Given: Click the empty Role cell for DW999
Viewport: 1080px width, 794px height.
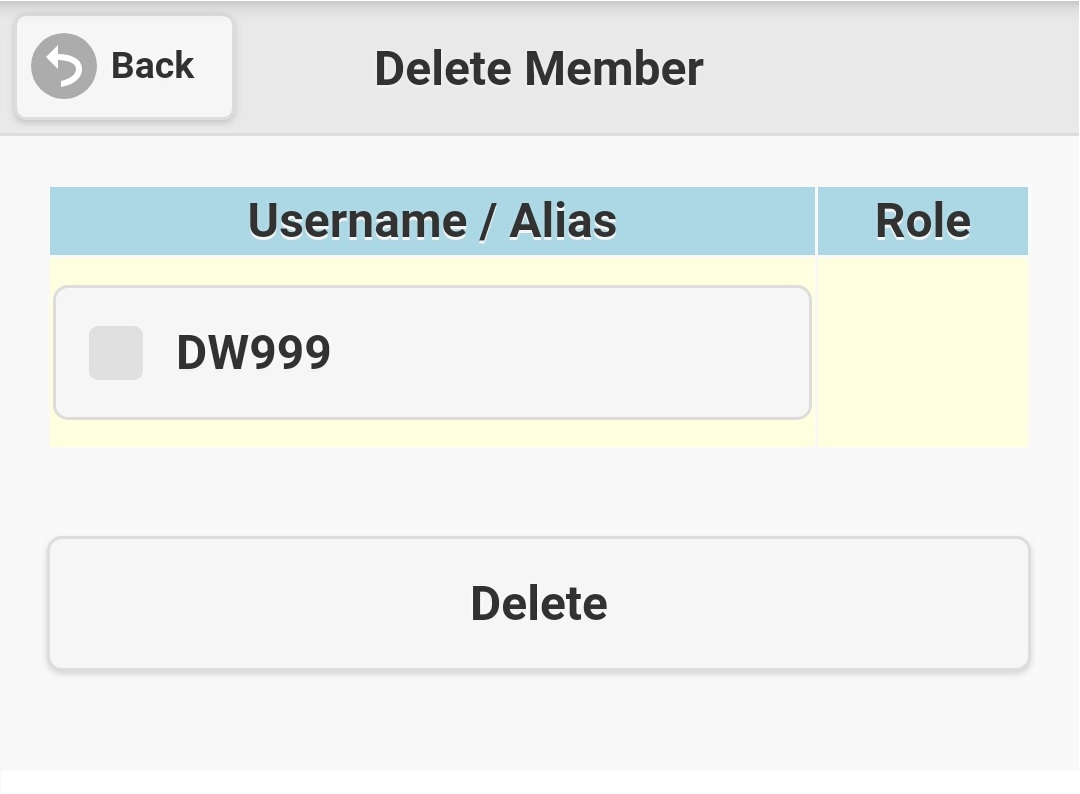Looking at the screenshot, I should (922, 352).
